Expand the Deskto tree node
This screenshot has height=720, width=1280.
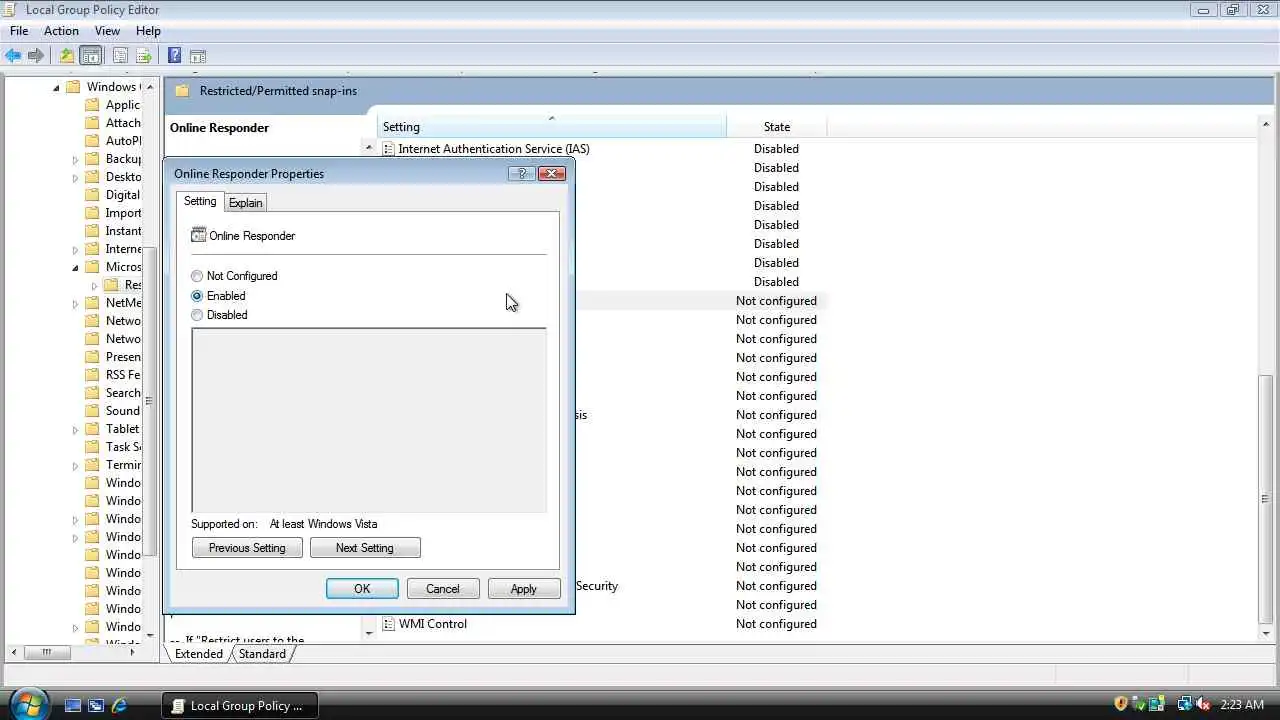tap(75, 177)
